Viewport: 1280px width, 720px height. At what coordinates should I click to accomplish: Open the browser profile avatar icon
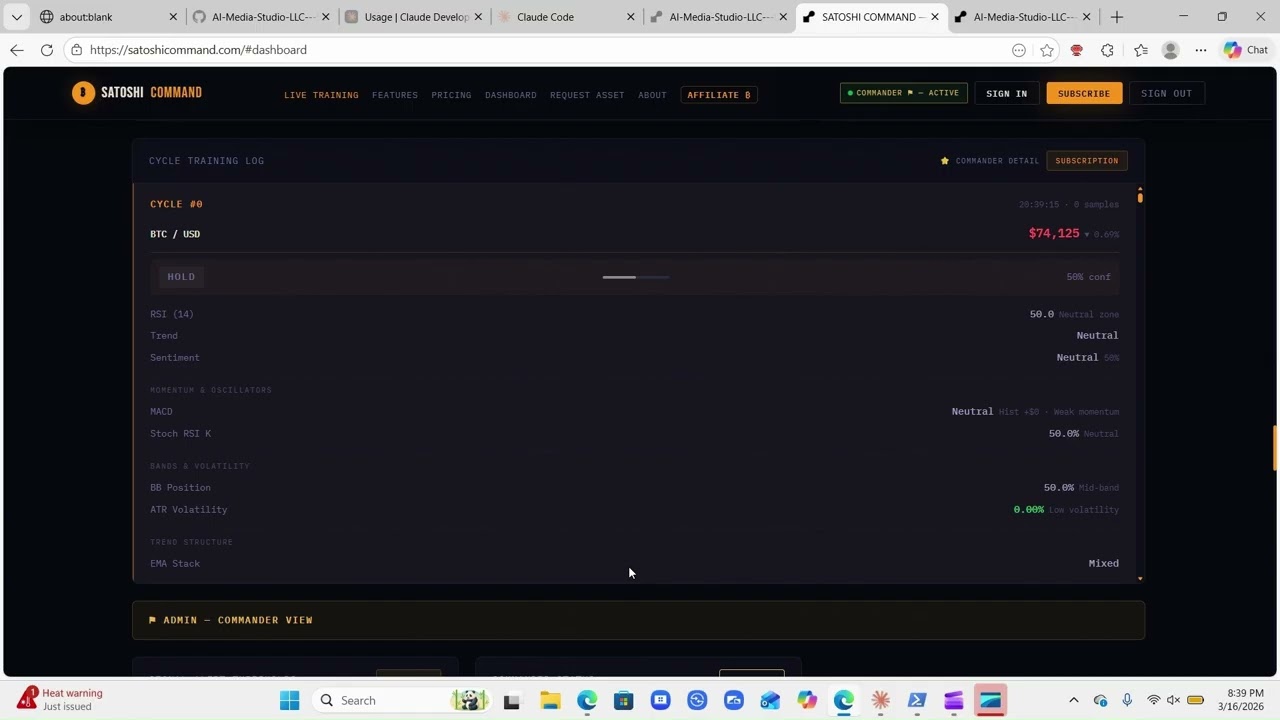click(1171, 50)
